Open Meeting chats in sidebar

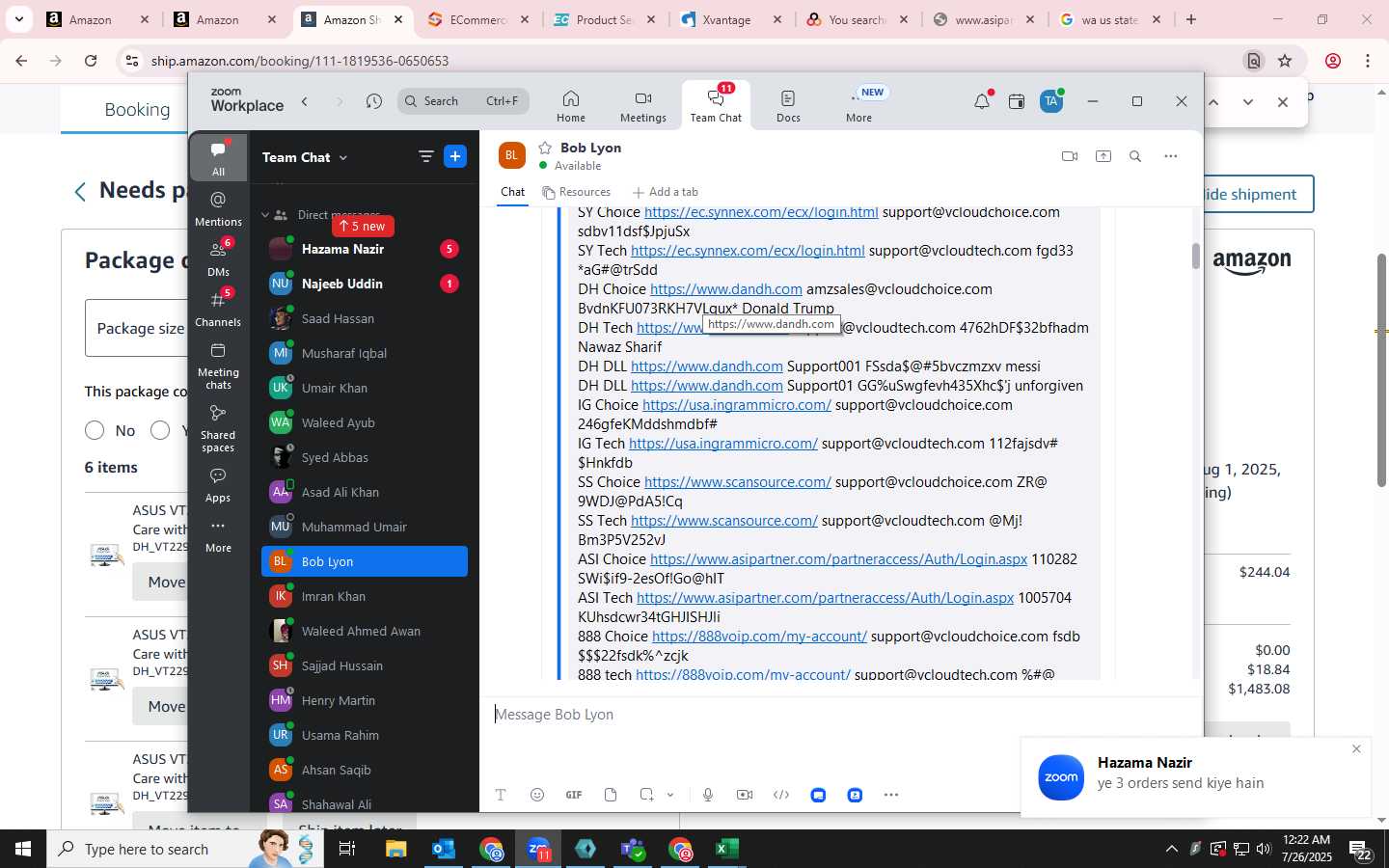click(219, 366)
